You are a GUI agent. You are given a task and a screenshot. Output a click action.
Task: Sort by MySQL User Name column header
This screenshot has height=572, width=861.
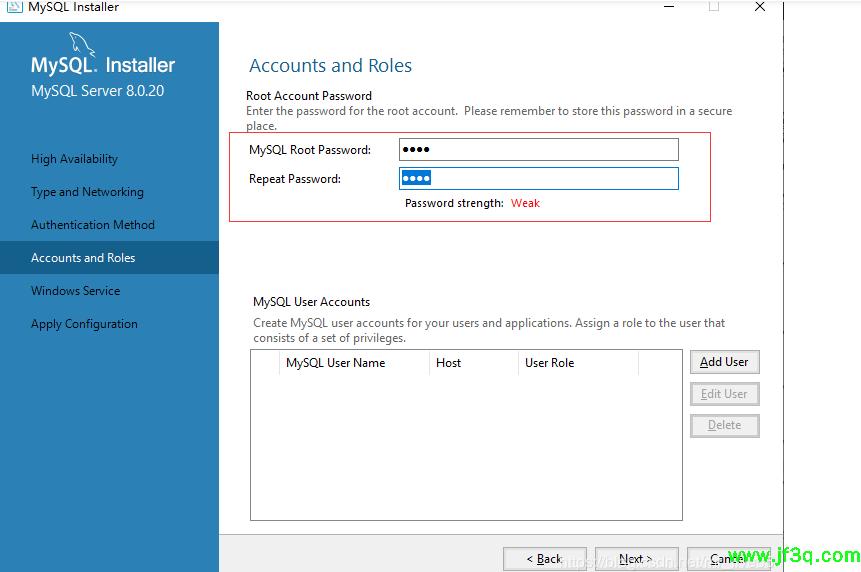(335, 363)
